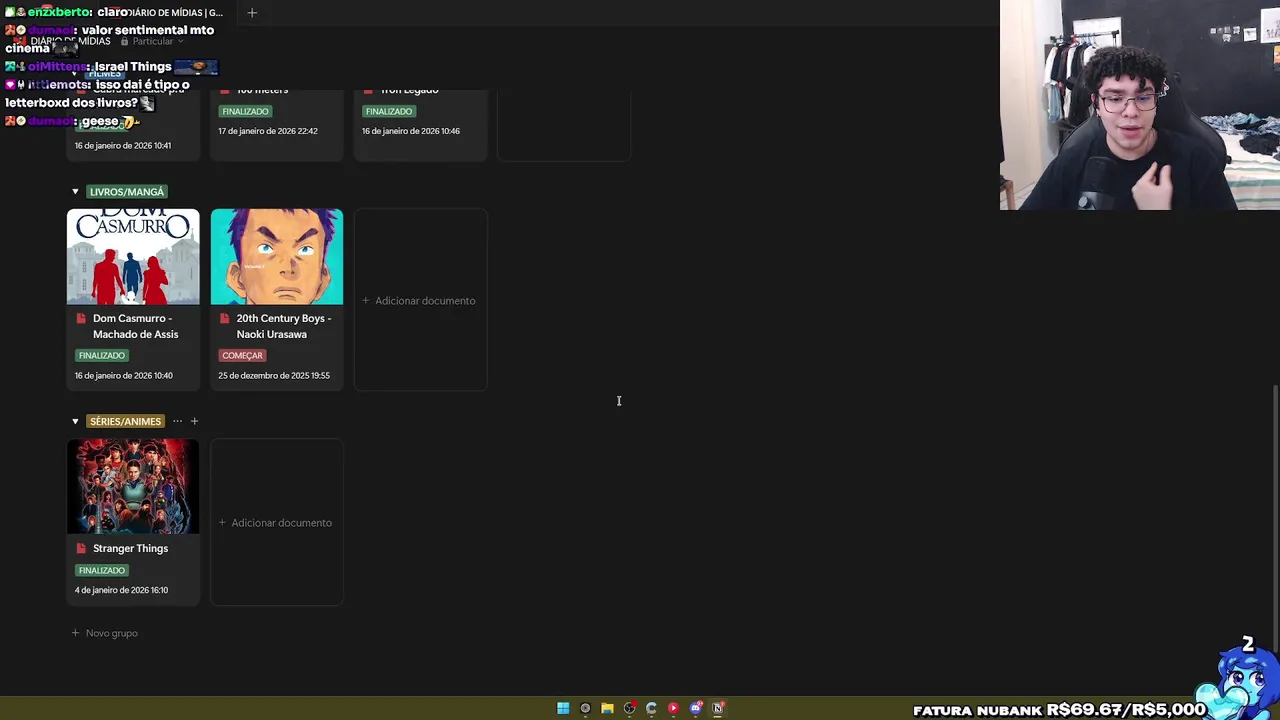
Task: Open the Dom Casmurro cover image
Action: click(133, 256)
